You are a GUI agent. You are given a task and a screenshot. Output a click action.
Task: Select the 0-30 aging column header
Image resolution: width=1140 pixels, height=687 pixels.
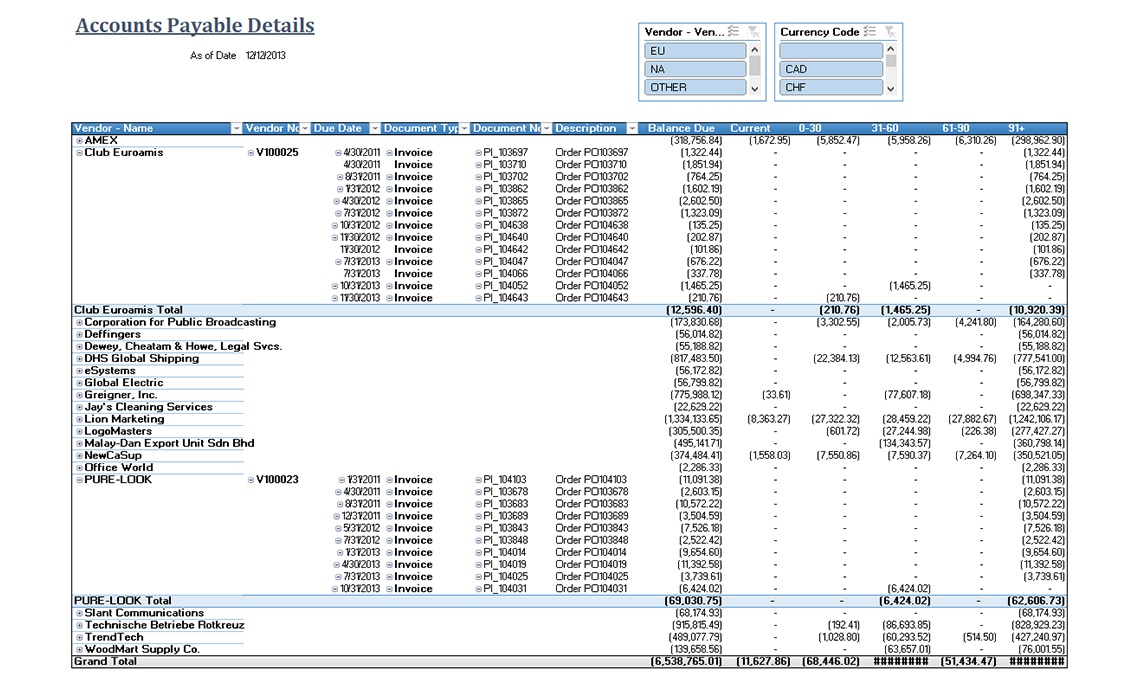(x=810, y=129)
